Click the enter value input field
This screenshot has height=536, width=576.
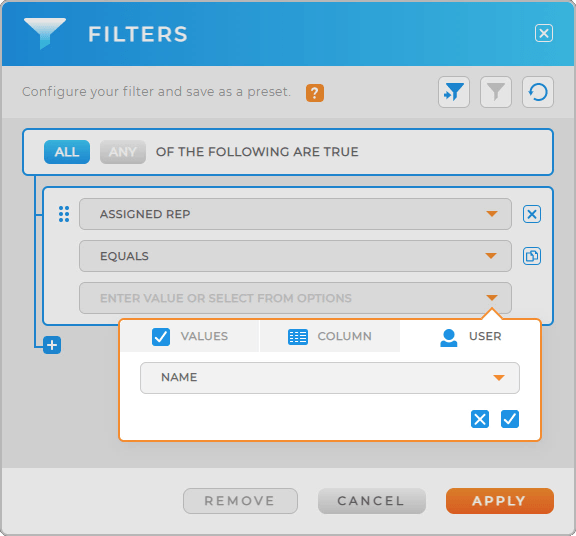[295, 298]
